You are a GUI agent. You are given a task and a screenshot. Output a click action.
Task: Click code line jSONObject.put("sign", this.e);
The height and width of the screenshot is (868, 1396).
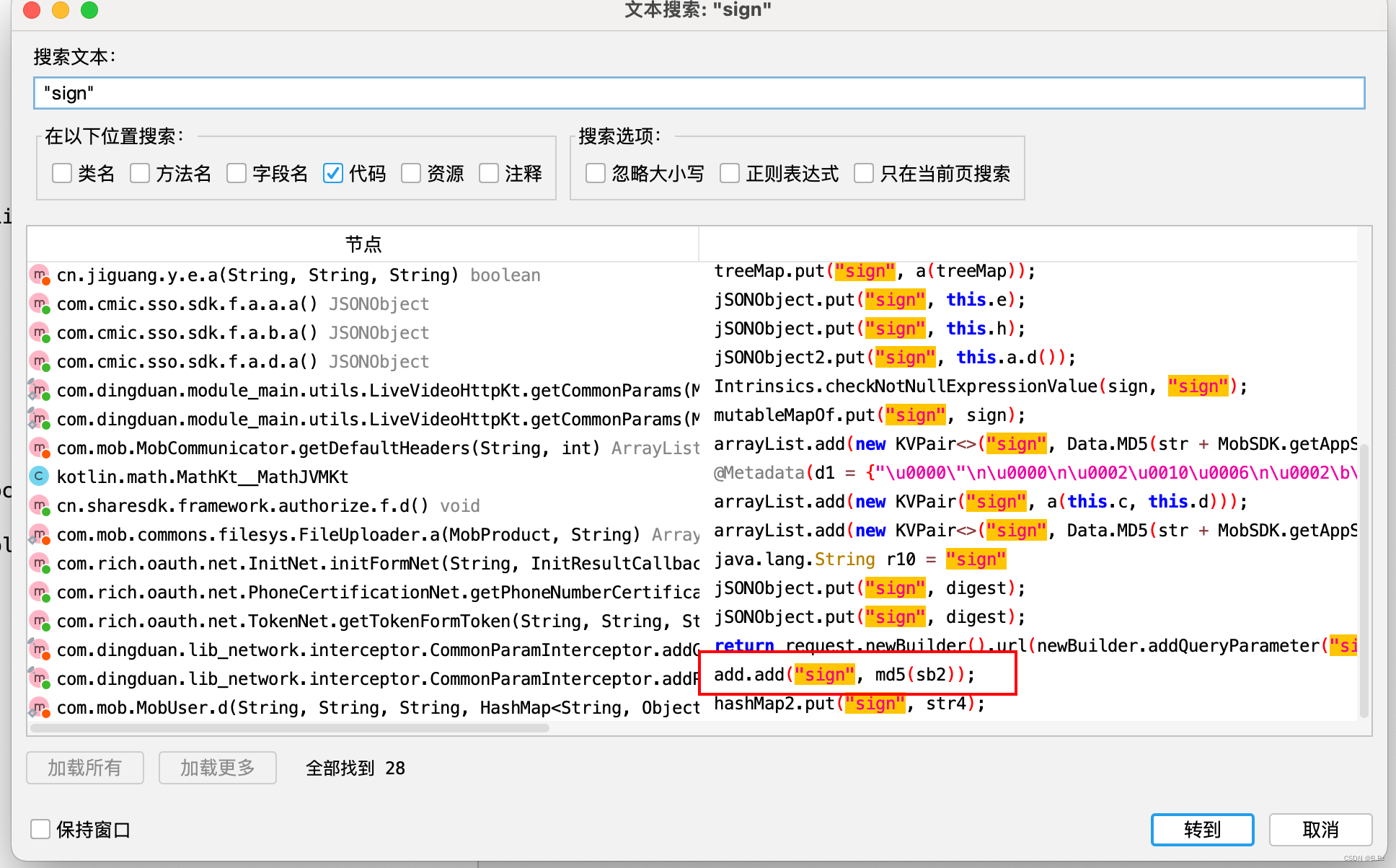point(870,300)
